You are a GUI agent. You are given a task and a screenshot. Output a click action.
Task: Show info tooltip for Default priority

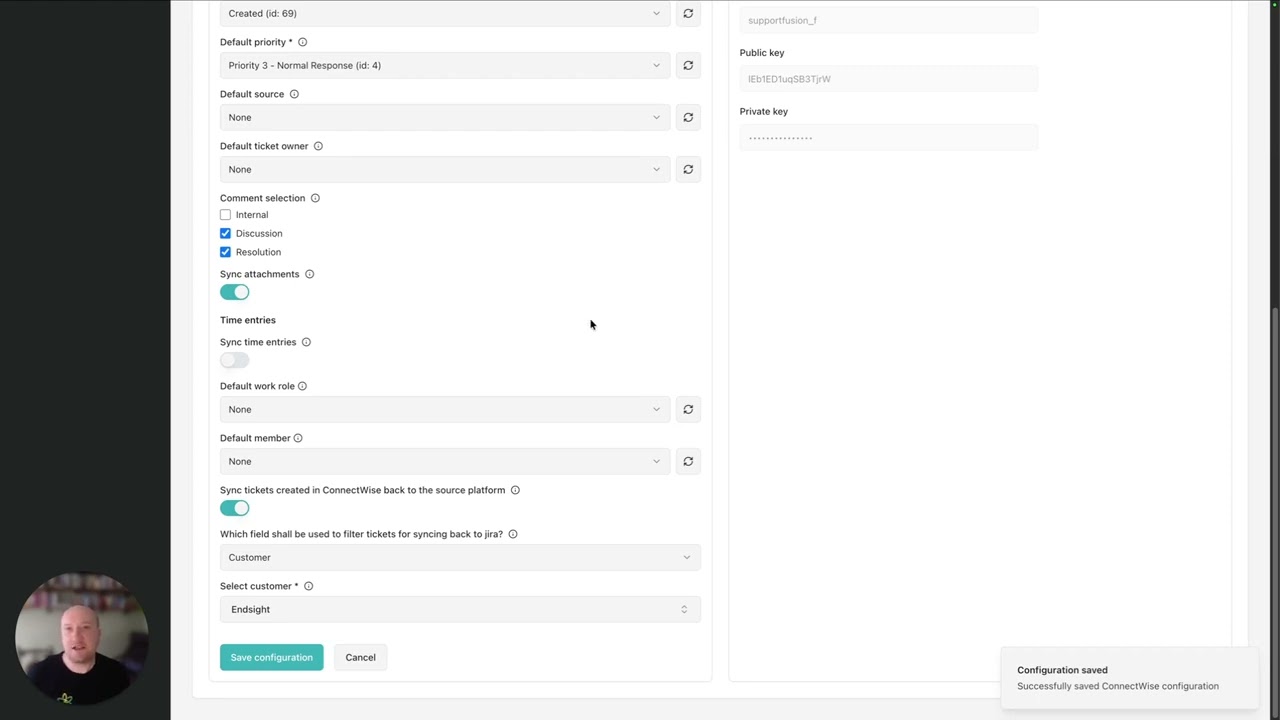[x=302, y=42]
